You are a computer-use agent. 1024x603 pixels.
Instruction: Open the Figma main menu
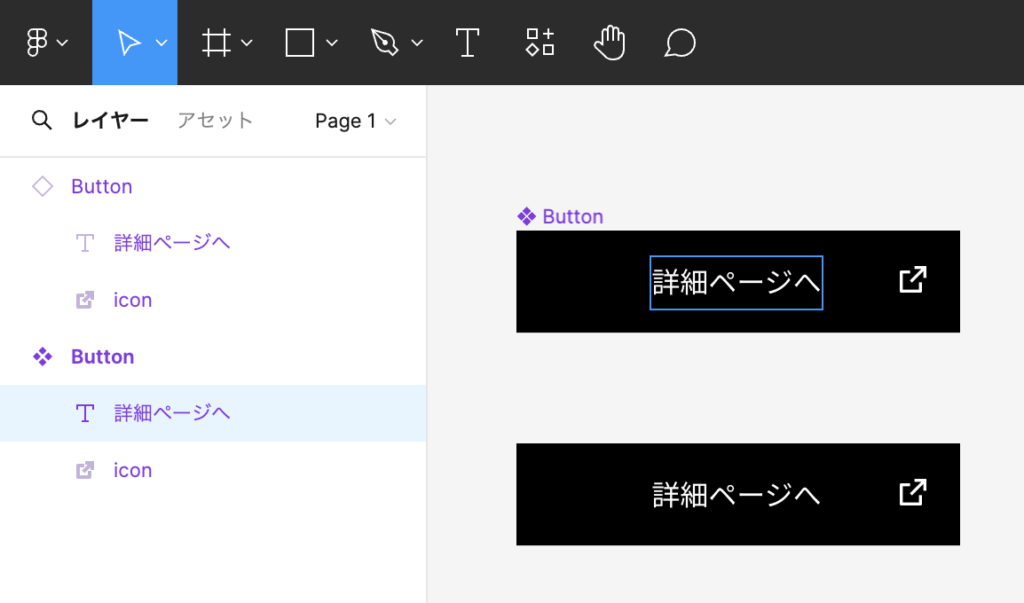click(x=38, y=43)
